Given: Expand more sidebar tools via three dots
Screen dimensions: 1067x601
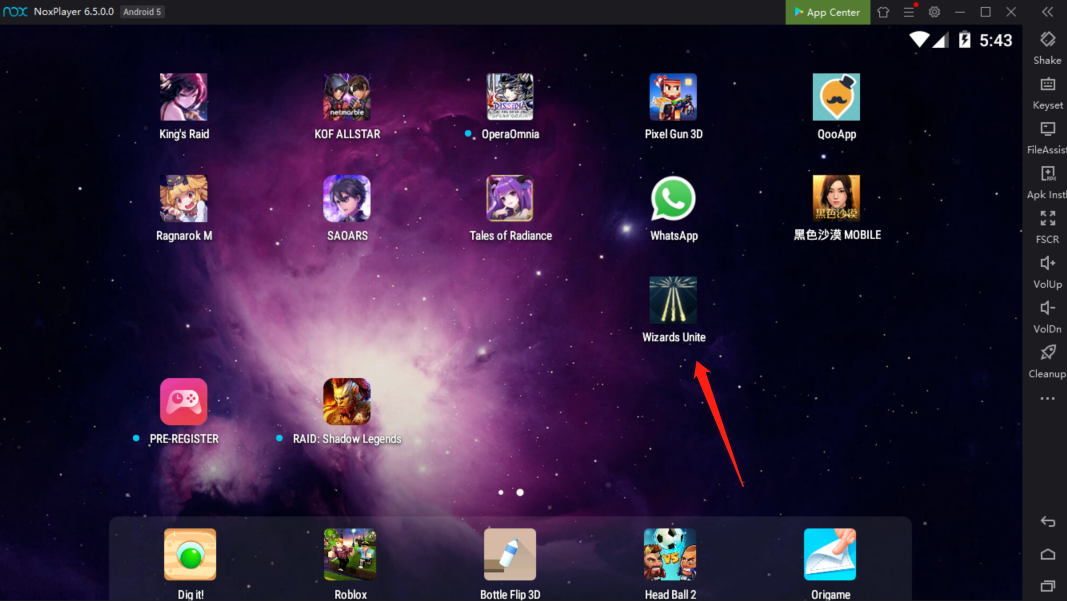Looking at the screenshot, I should pyautogui.click(x=1047, y=399).
